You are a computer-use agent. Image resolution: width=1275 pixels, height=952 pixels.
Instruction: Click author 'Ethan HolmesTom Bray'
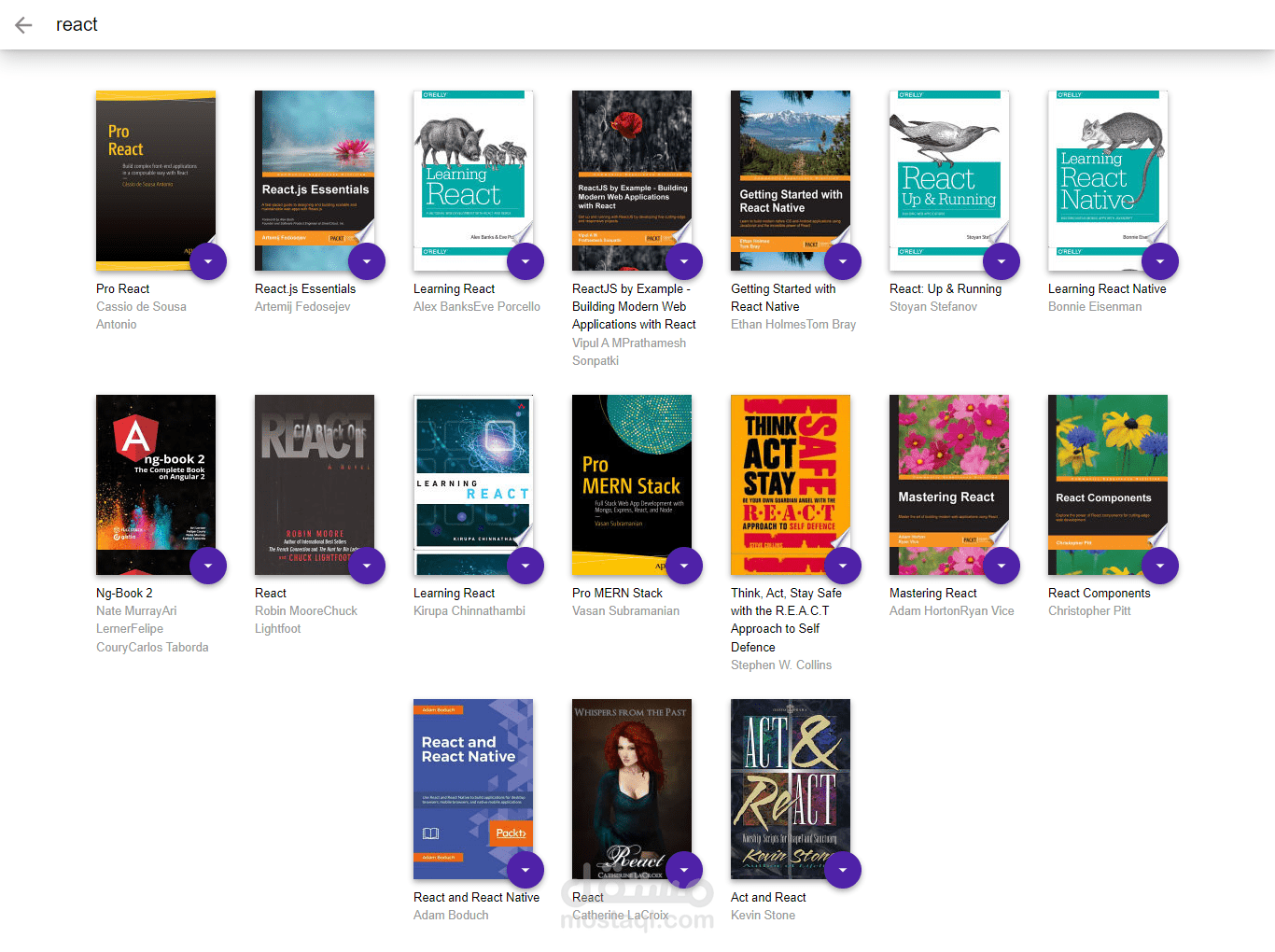tap(793, 325)
